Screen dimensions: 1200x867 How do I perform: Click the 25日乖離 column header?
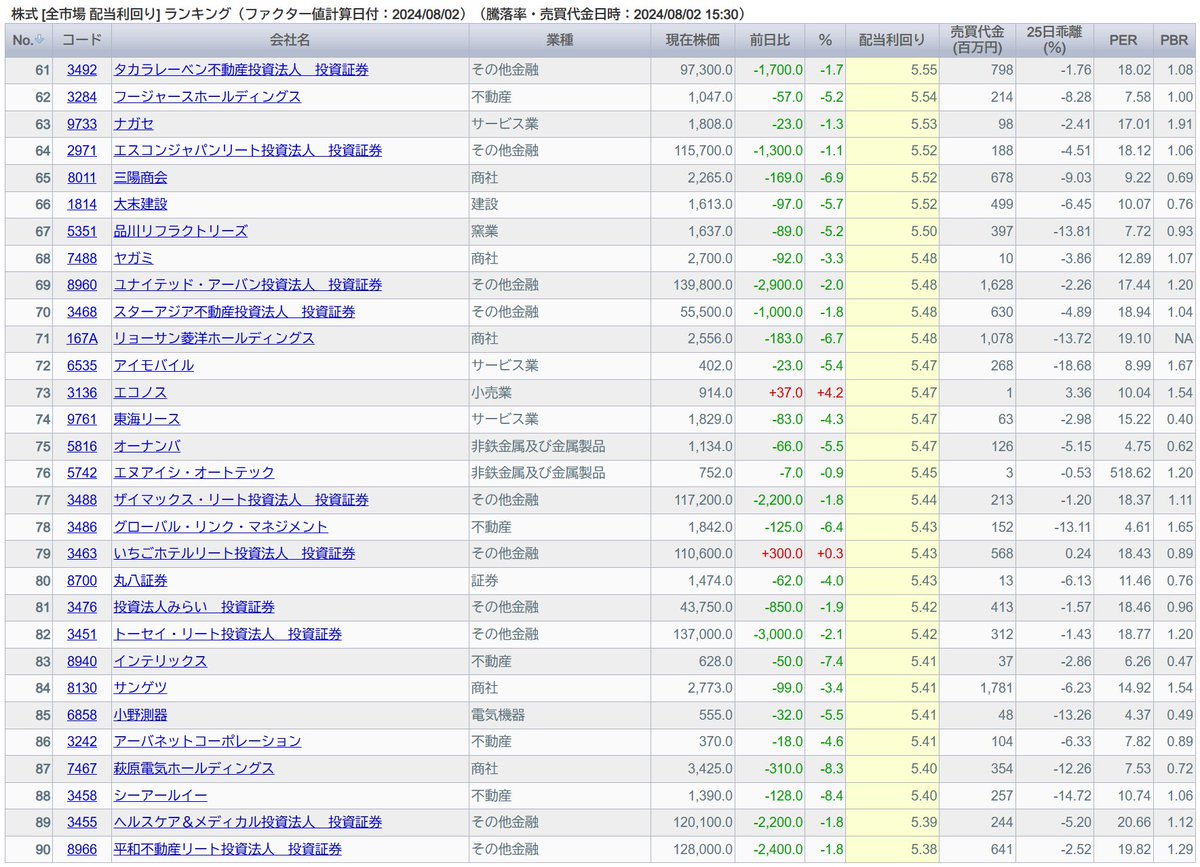(1054, 40)
